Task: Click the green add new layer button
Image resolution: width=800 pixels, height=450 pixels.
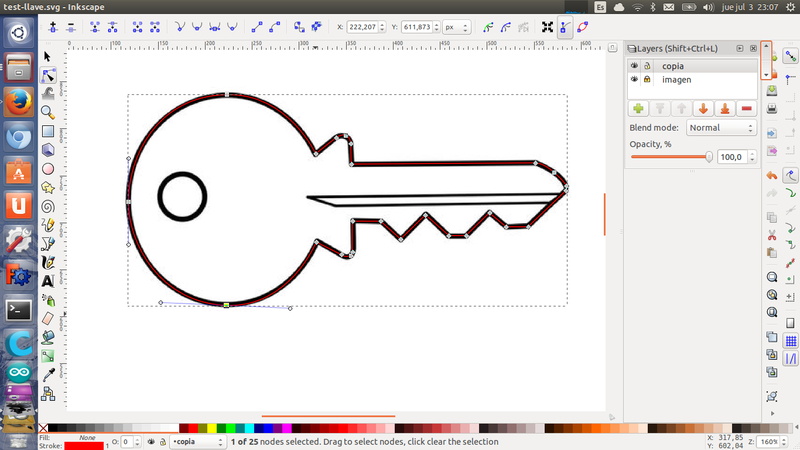Action: (x=637, y=108)
